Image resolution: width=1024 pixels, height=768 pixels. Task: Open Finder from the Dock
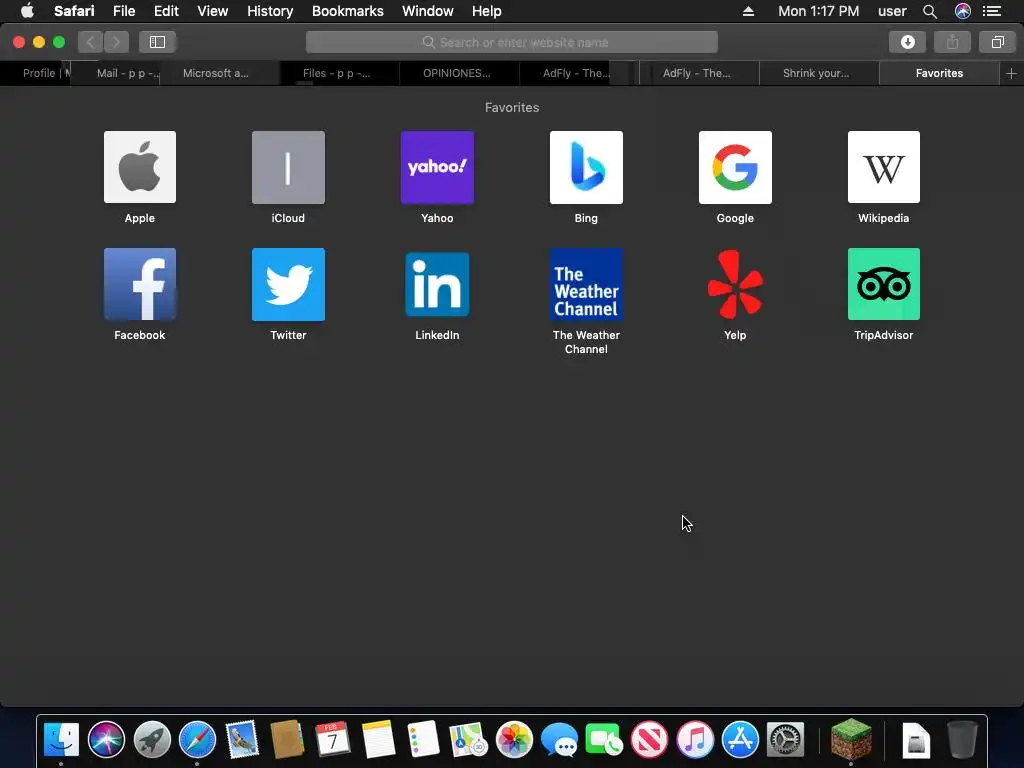click(61, 739)
